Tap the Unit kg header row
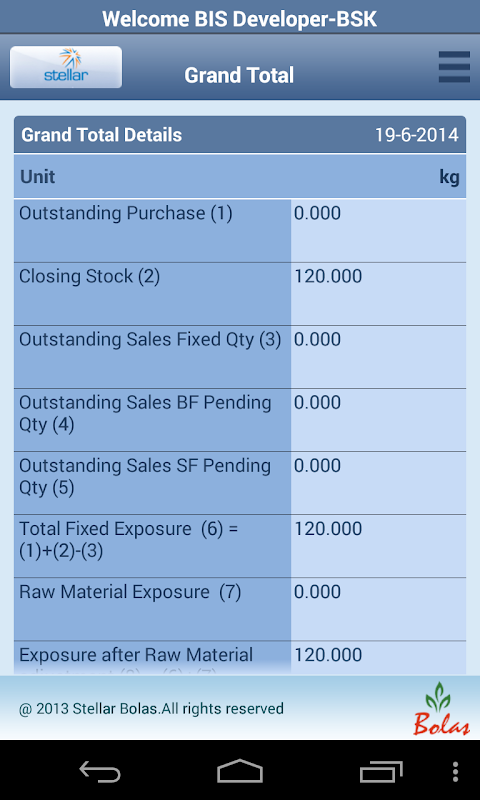The height and width of the screenshot is (800, 480). (x=240, y=177)
